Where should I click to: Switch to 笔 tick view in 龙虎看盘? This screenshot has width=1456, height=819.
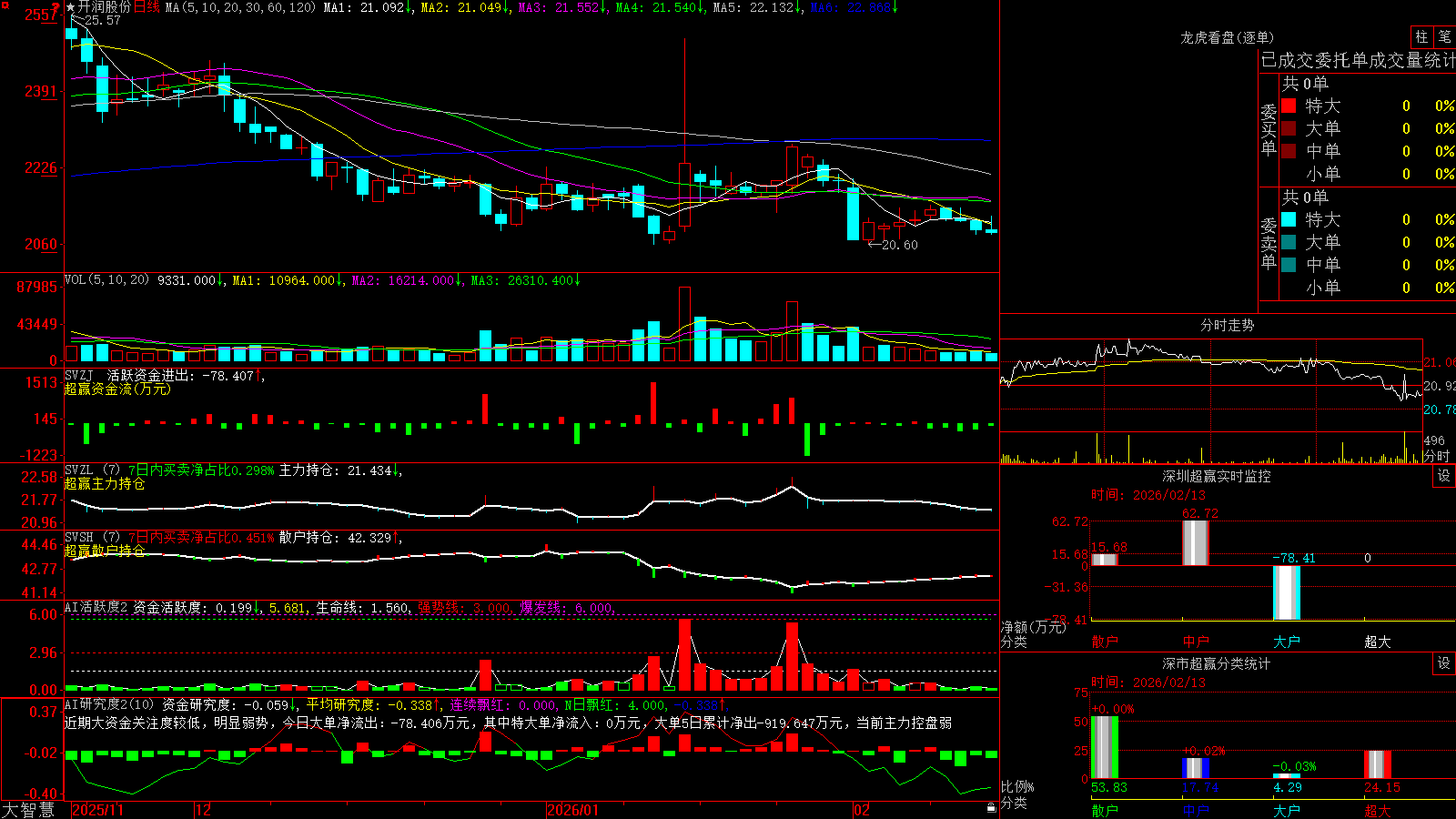(1444, 37)
